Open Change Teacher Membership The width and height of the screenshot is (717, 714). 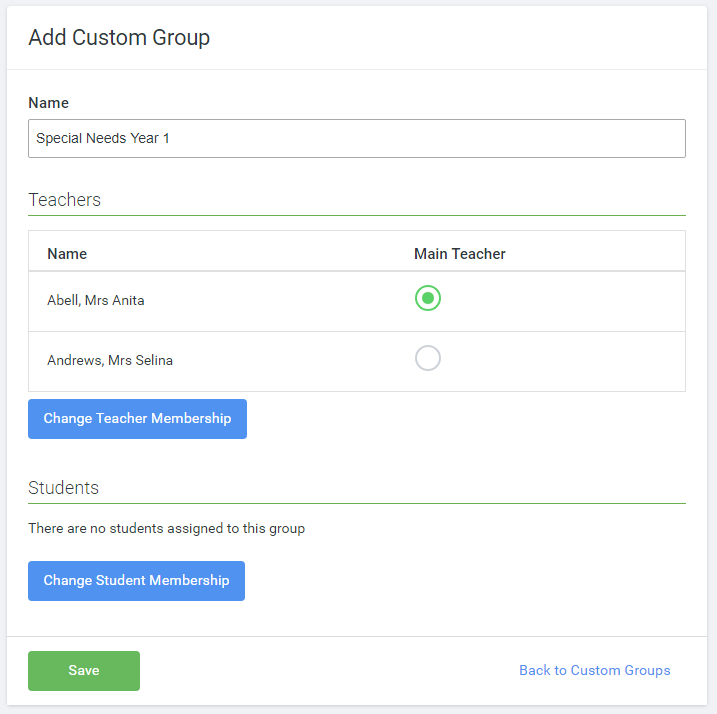tap(137, 419)
